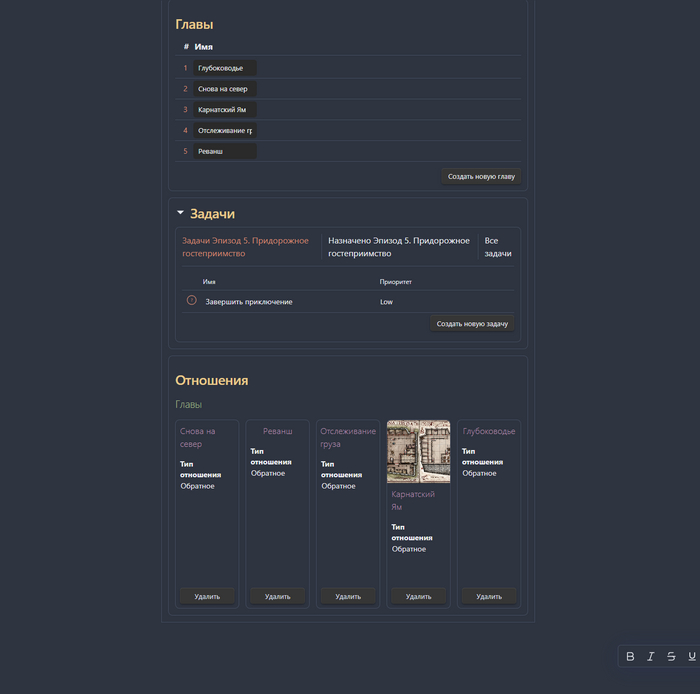The height and width of the screenshot is (694, 700).
Task: Click chapter number 5 in the list
Action: tap(185, 151)
